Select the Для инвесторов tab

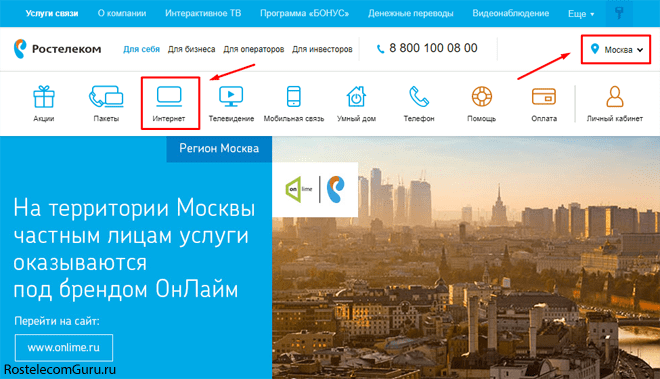pos(322,49)
